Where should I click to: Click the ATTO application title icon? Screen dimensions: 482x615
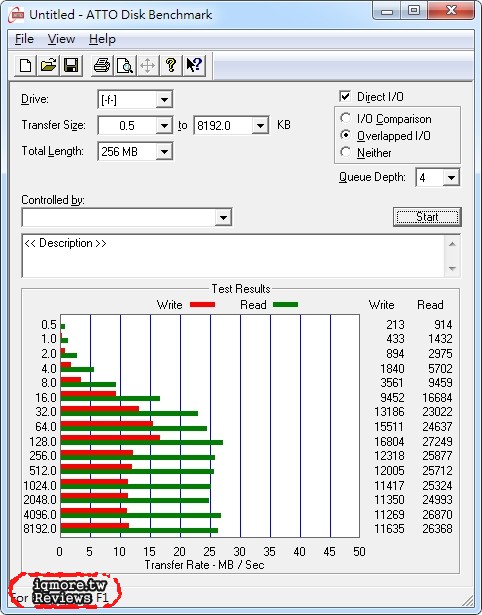[16, 15]
